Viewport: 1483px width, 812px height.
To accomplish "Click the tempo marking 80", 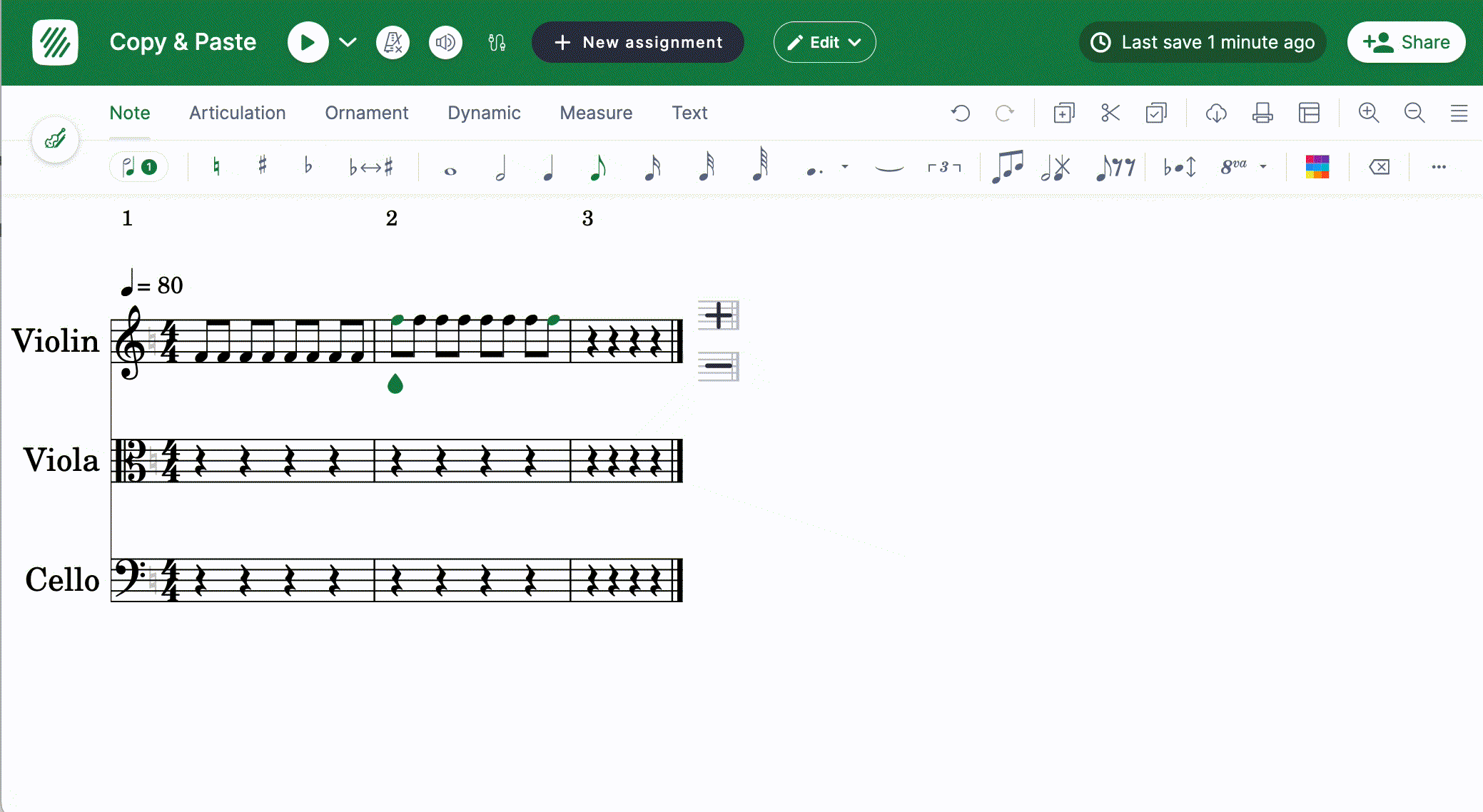I will coord(152,284).
